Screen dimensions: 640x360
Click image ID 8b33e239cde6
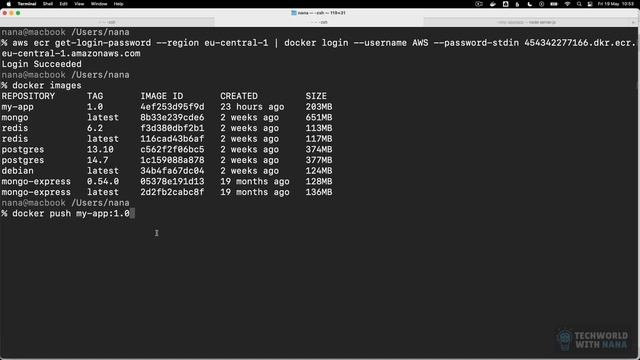coord(172,118)
